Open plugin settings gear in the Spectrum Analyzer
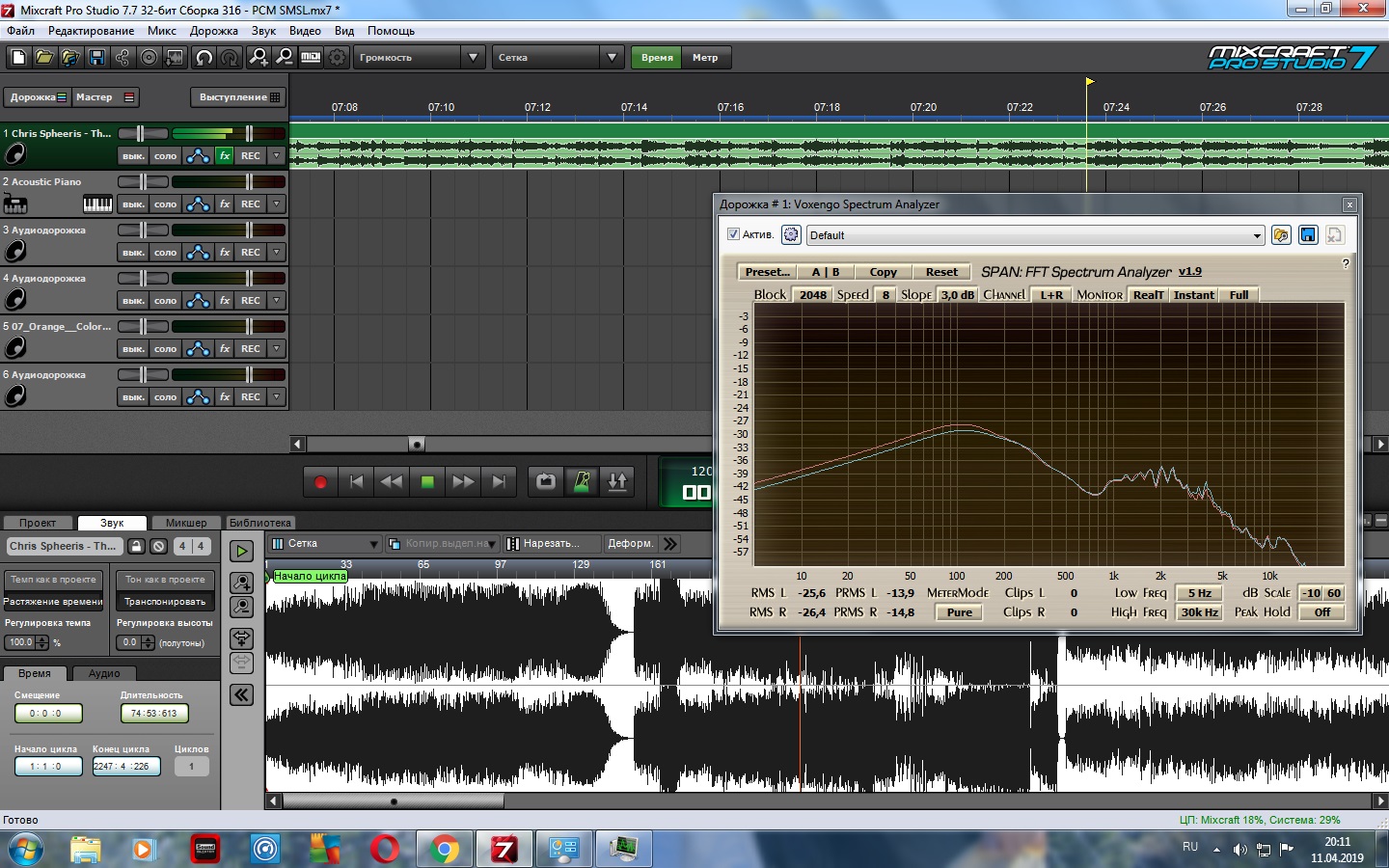Image resolution: width=1389 pixels, height=868 pixels. point(791,234)
